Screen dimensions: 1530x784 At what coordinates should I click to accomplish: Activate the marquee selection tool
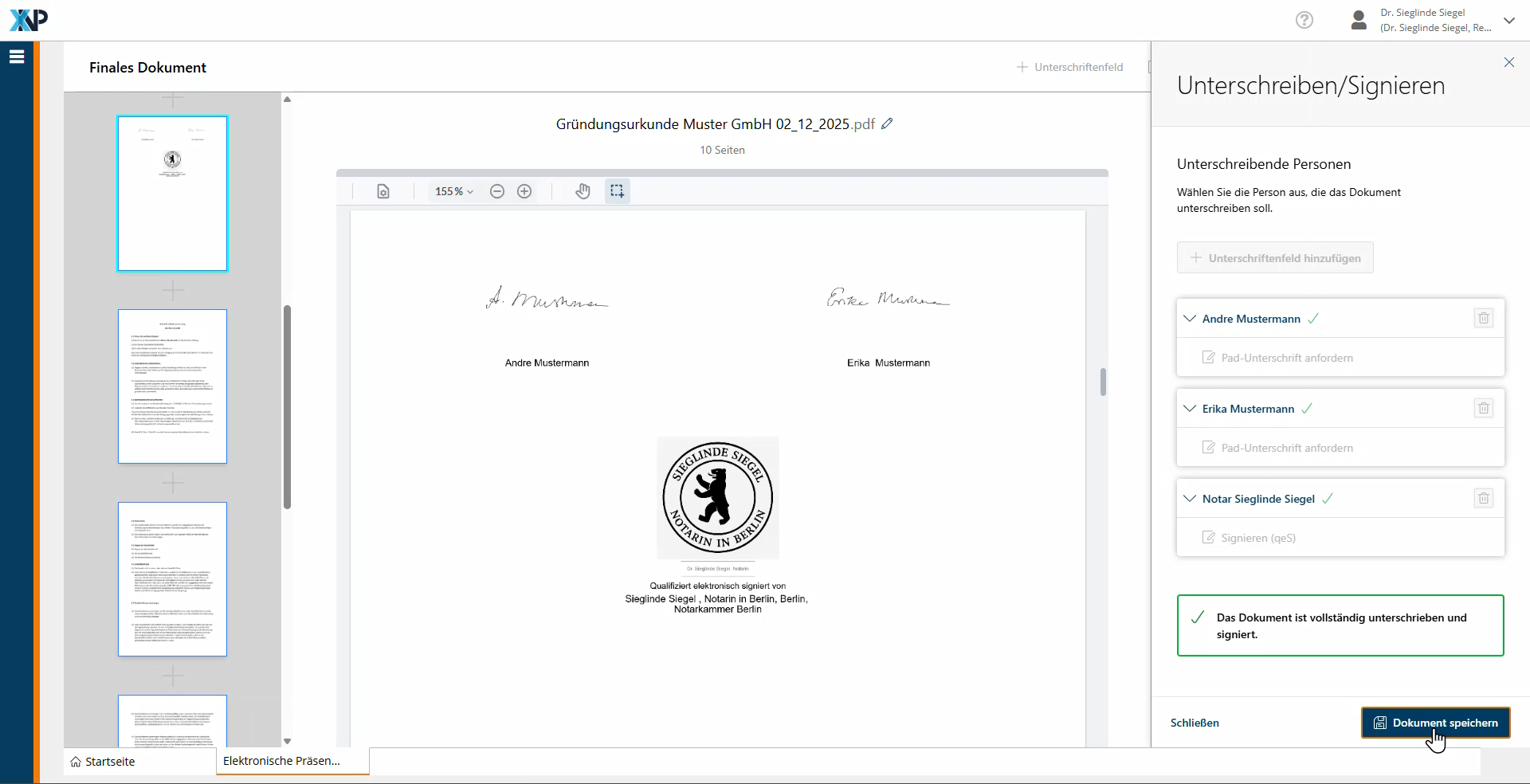click(x=617, y=191)
